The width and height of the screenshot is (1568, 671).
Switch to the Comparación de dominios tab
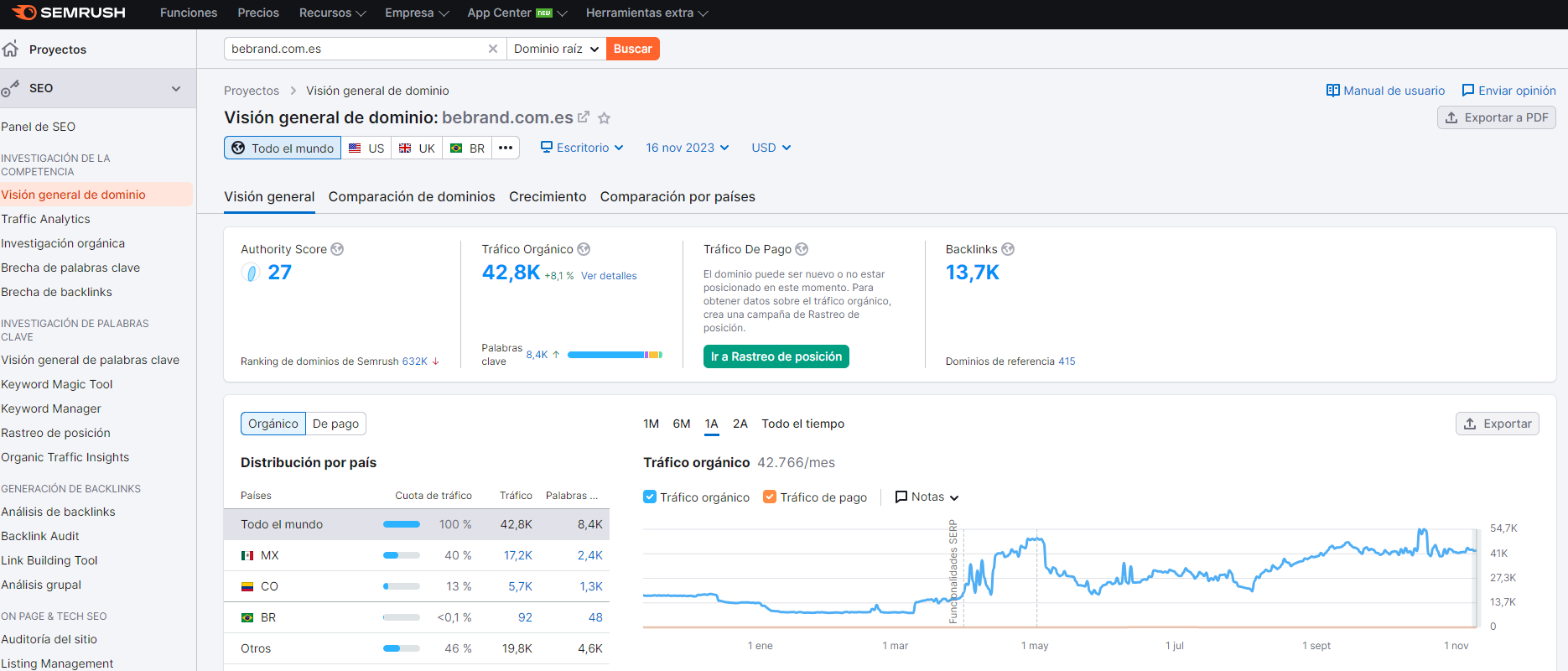(x=412, y=196)
